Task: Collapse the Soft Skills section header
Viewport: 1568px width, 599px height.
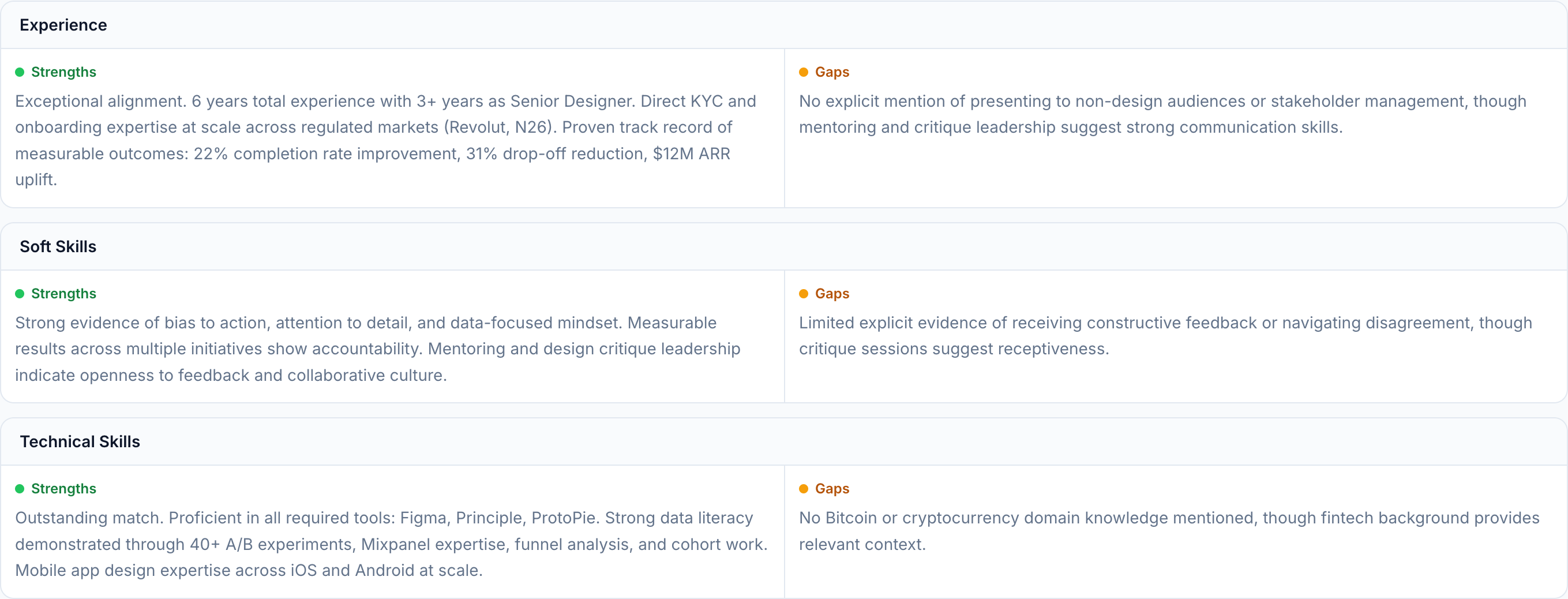Action: [x=58, y=246]
